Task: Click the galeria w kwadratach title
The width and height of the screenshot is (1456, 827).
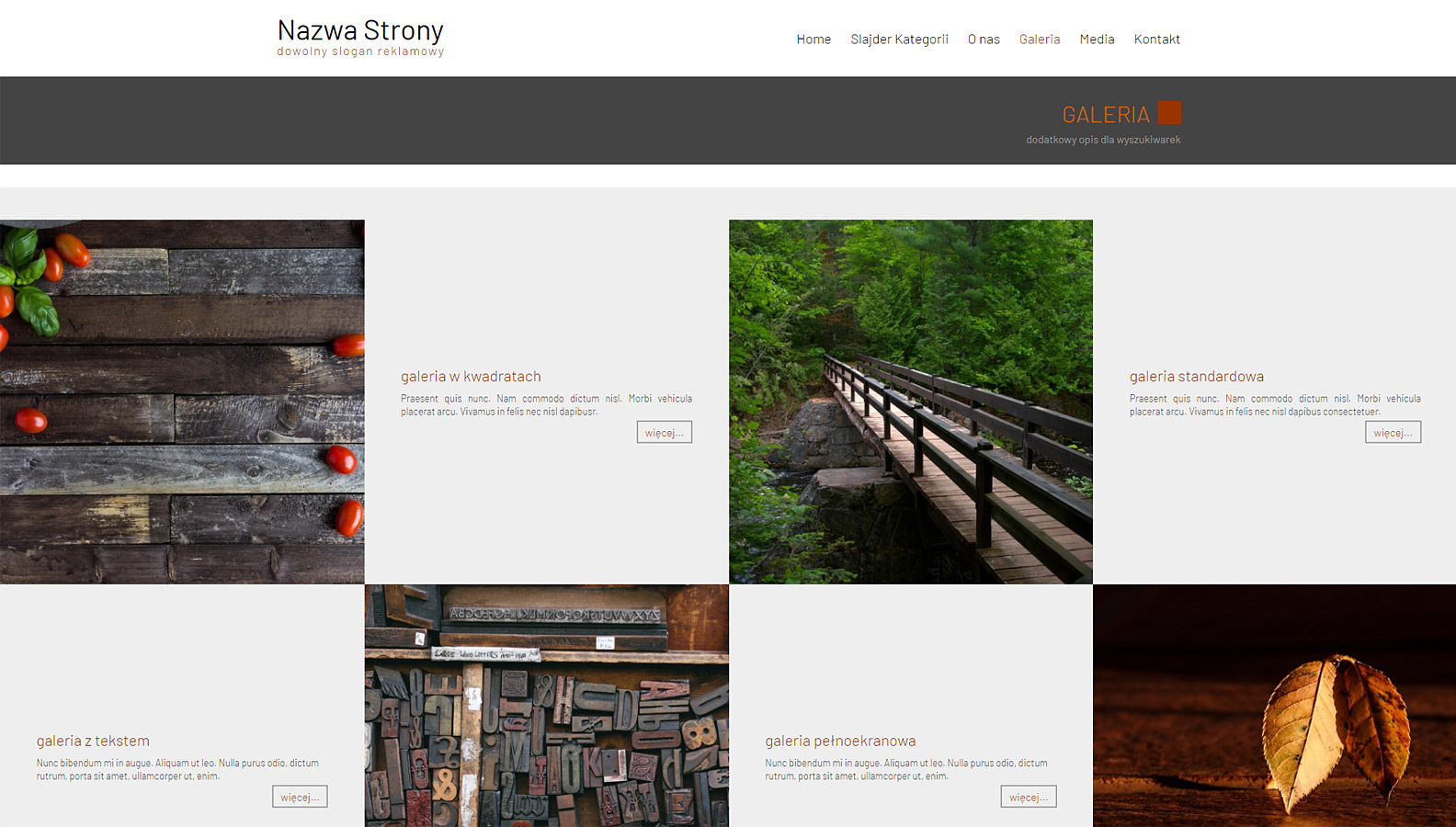Action: (471, 377)
